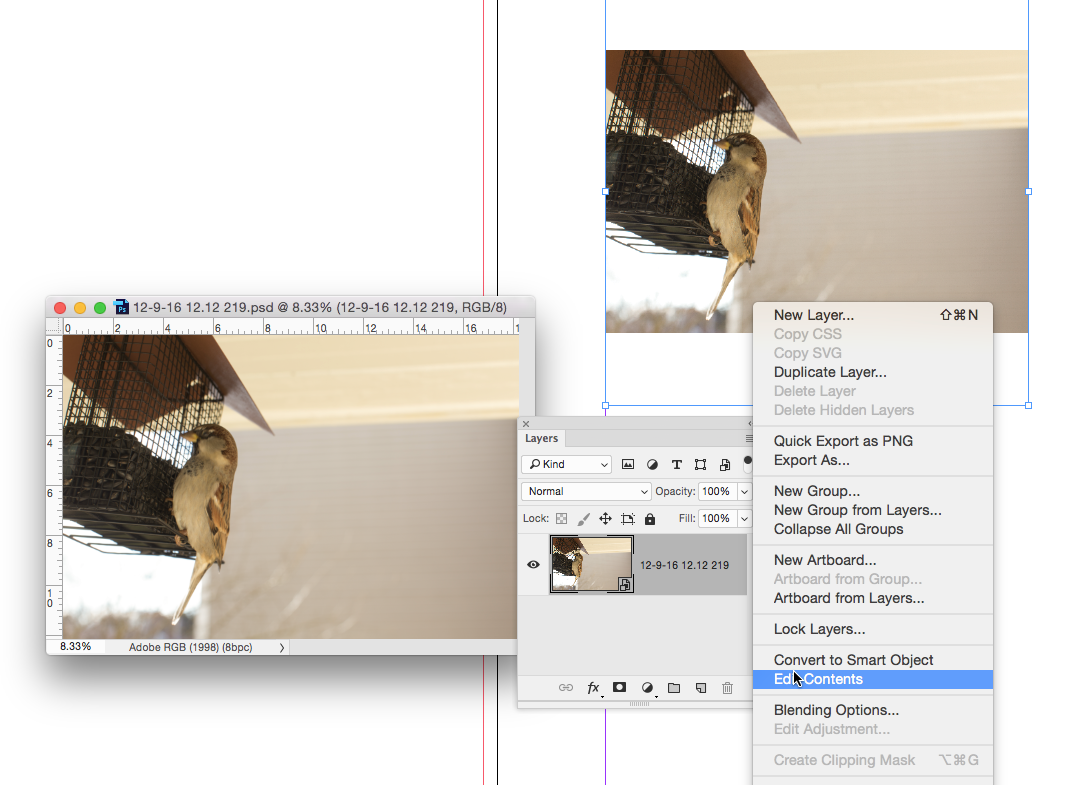The height and width of the screenshot is (785, 1069).
Task: Filter layers by type using the Text icon
Action: [x=676, y=464]
